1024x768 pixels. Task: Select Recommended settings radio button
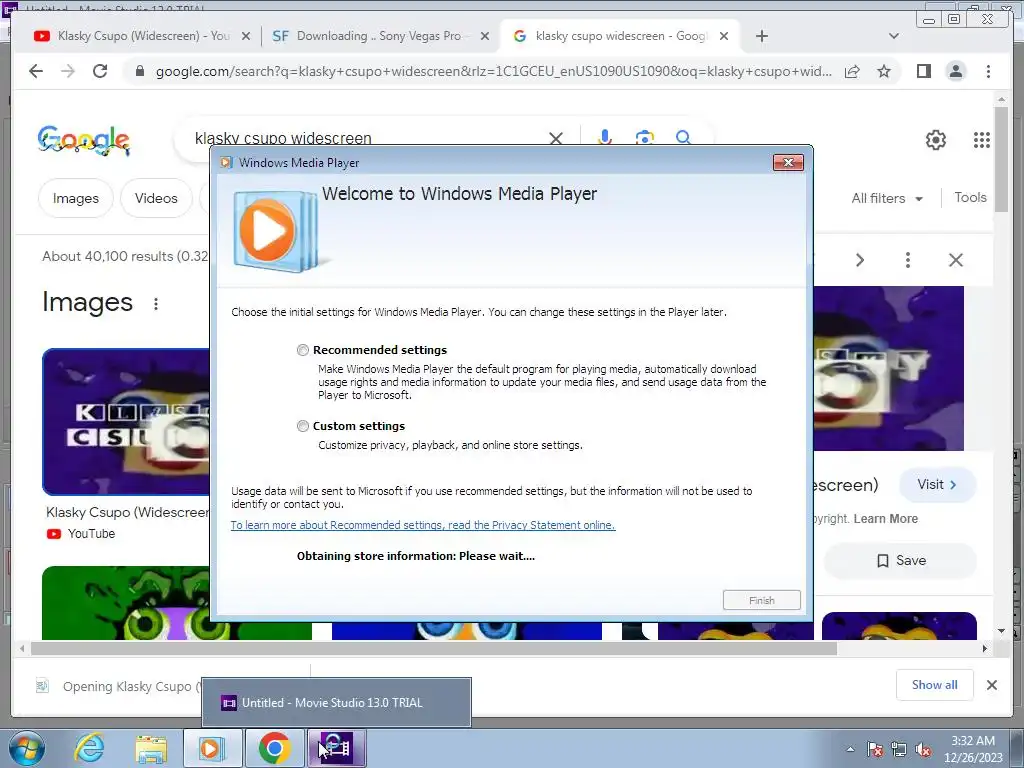pyautogui.click(x=302, y=350)
